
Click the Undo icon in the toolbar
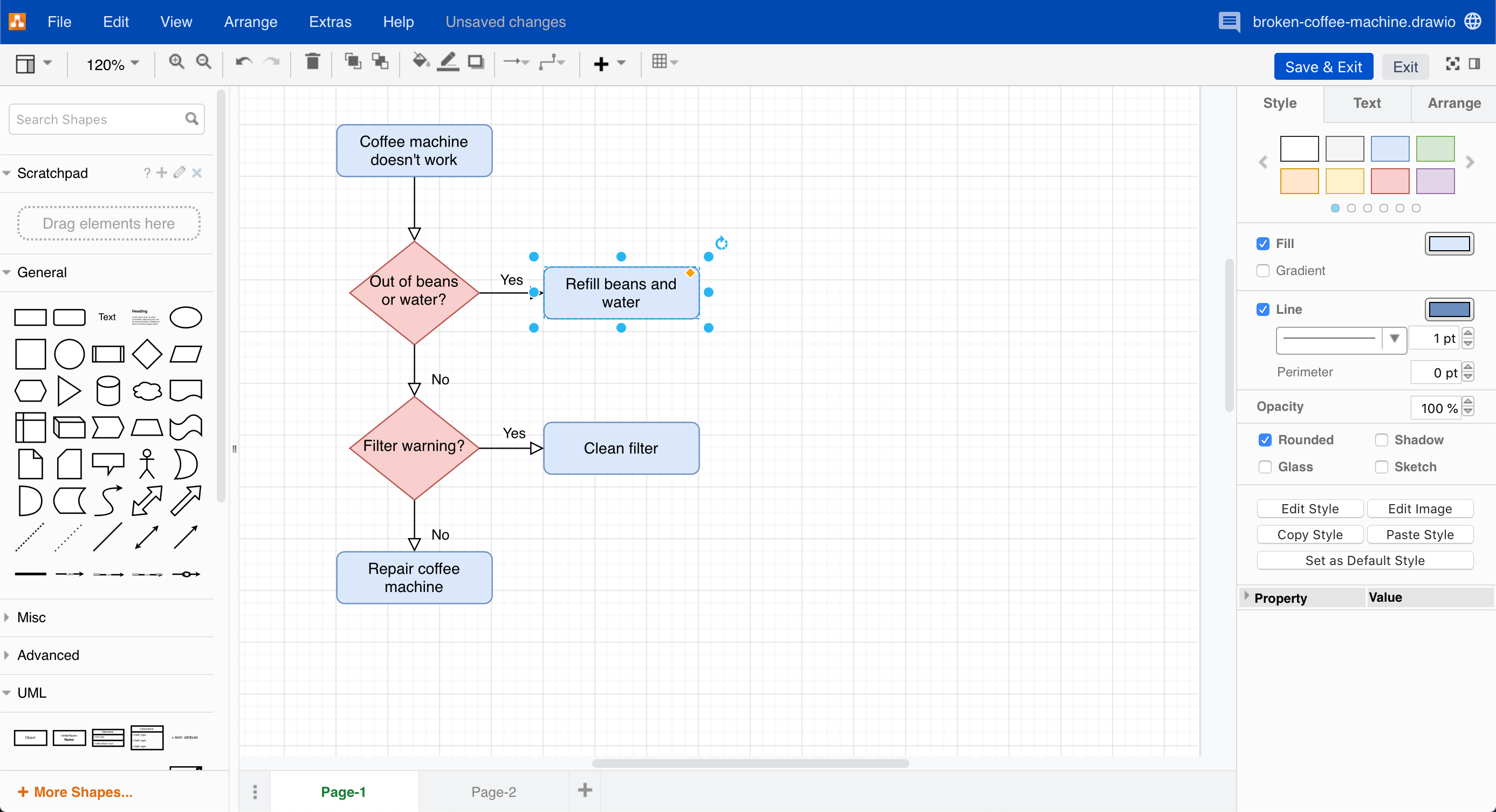(x=242, y=62)
